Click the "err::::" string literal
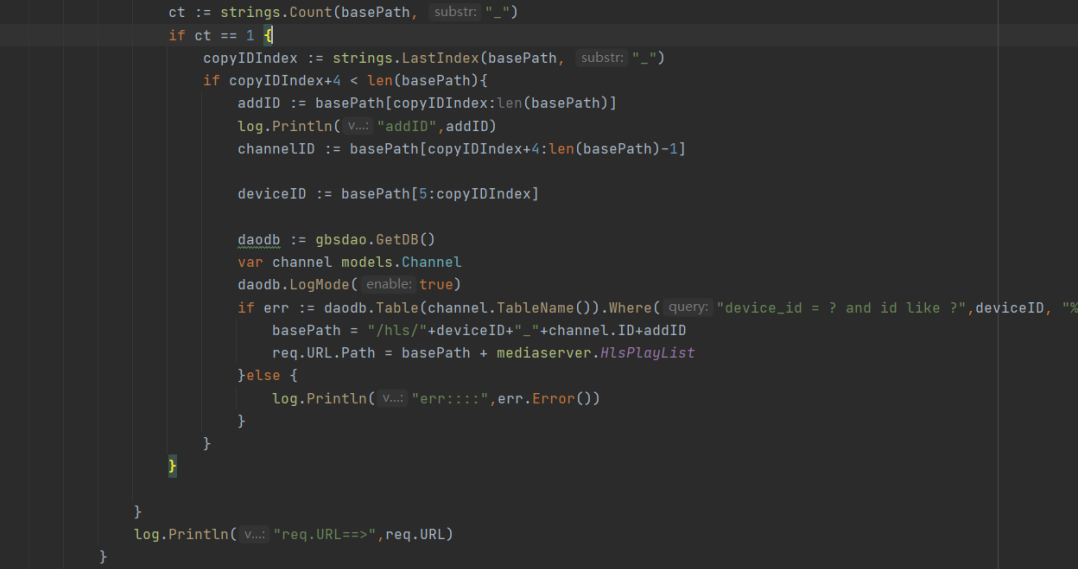This screenshot has height=569, width=1078. click(450, 398)
